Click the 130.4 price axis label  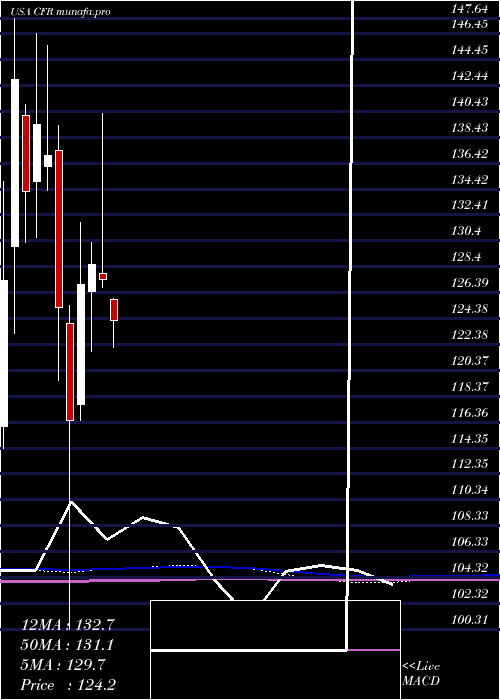(467, 231)
